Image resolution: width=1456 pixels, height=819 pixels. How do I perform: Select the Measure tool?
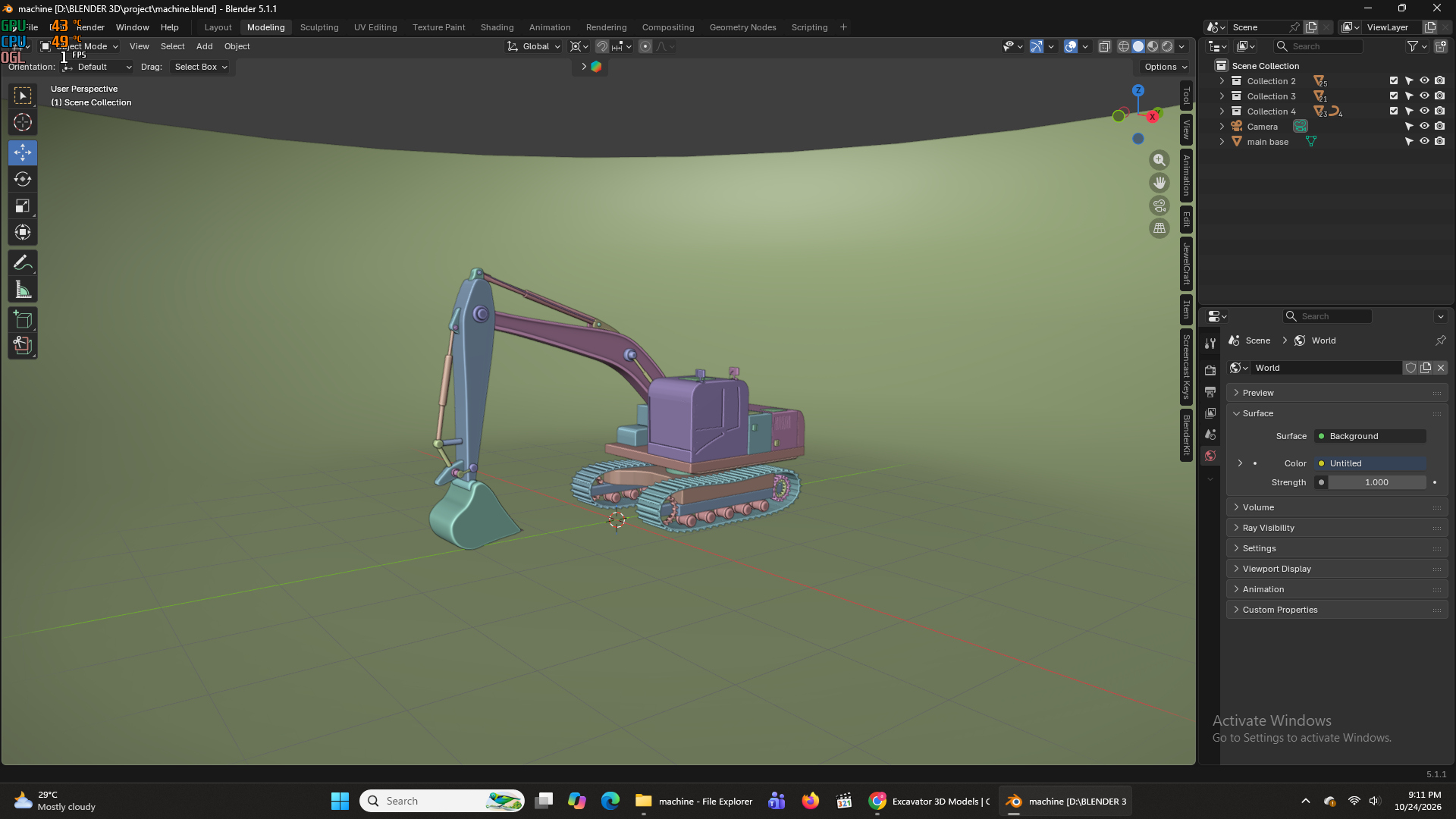(23, 289)
